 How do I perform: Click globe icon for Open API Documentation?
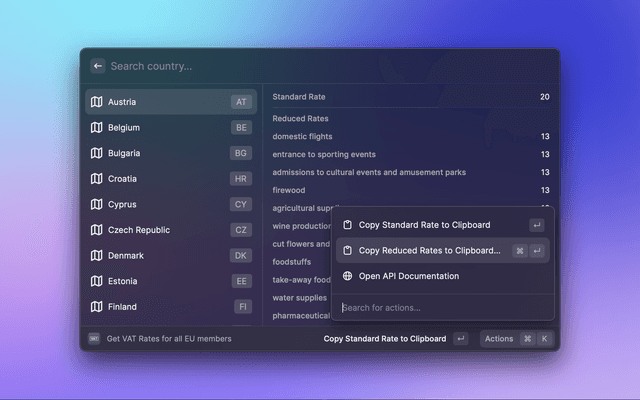[347, 276]
